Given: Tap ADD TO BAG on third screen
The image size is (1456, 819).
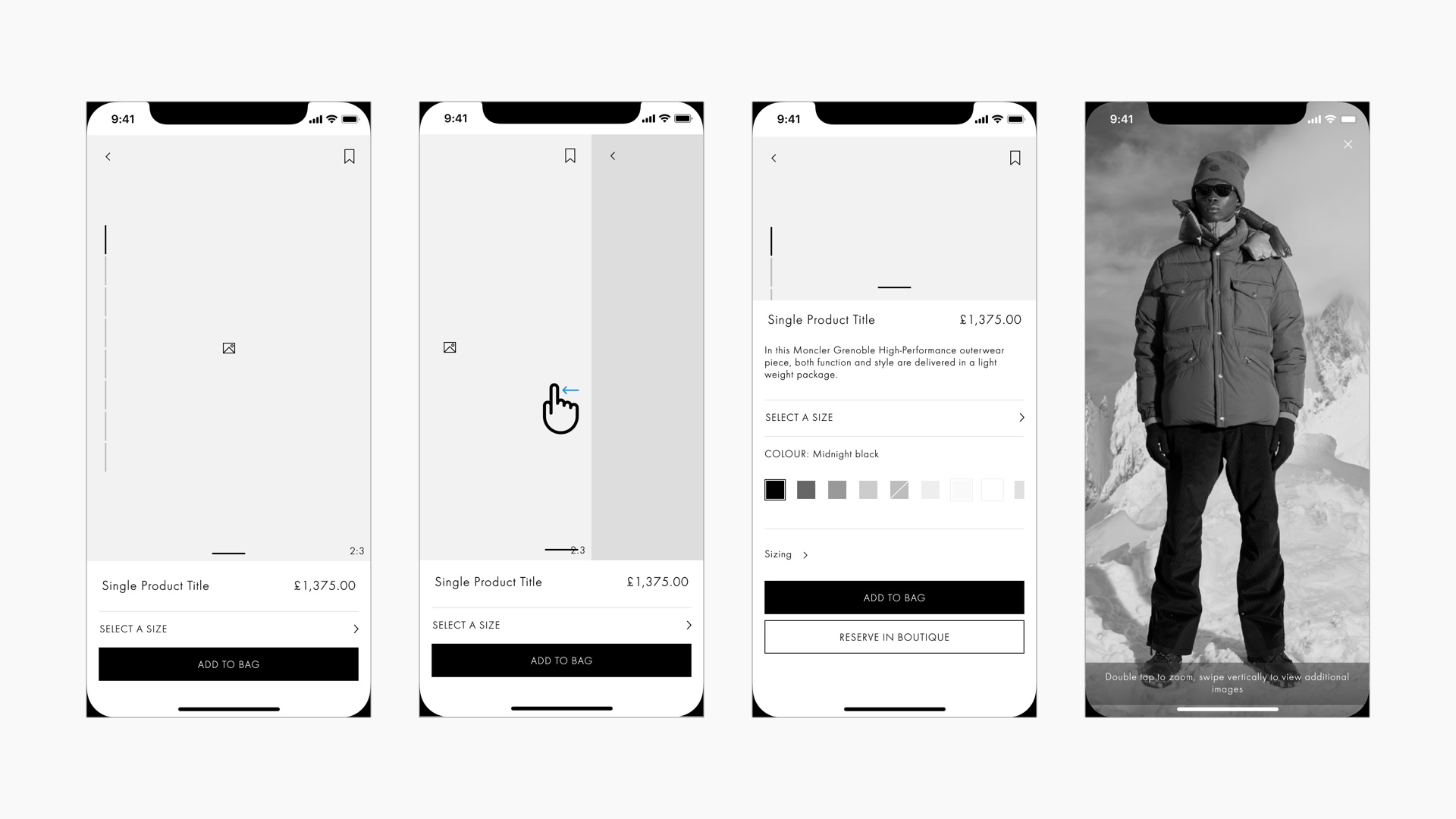Looking at the screenshot, I should pyautogui.click(x=894, y=597).
